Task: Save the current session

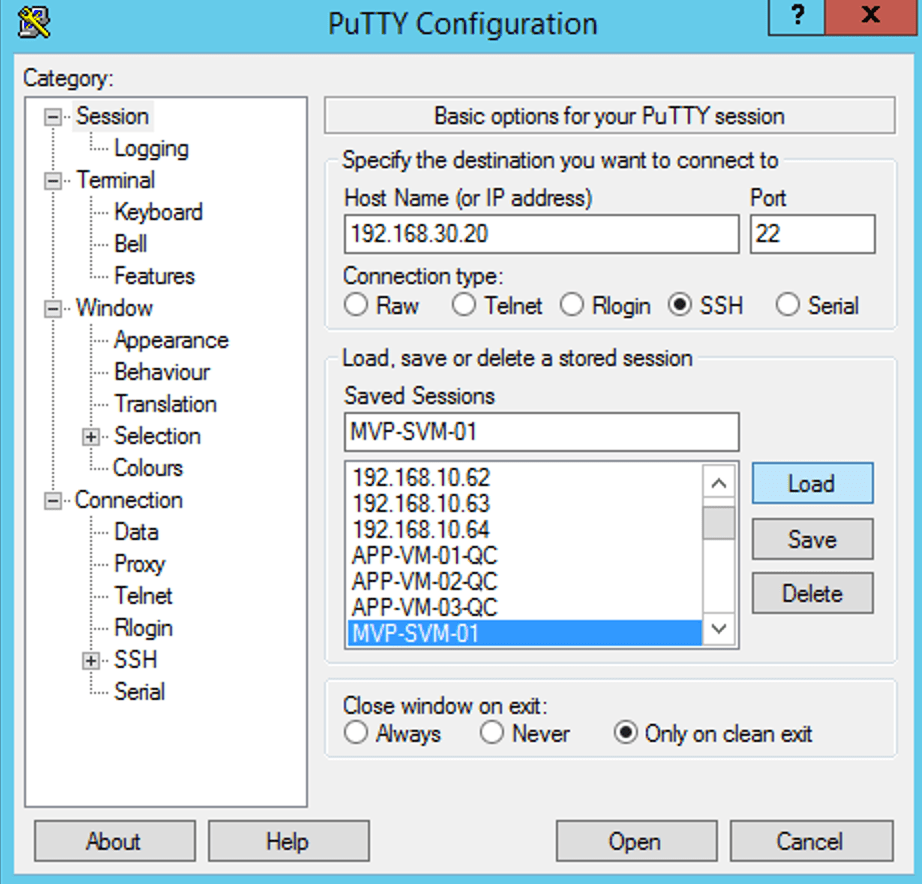Action: tap(811, 539)
